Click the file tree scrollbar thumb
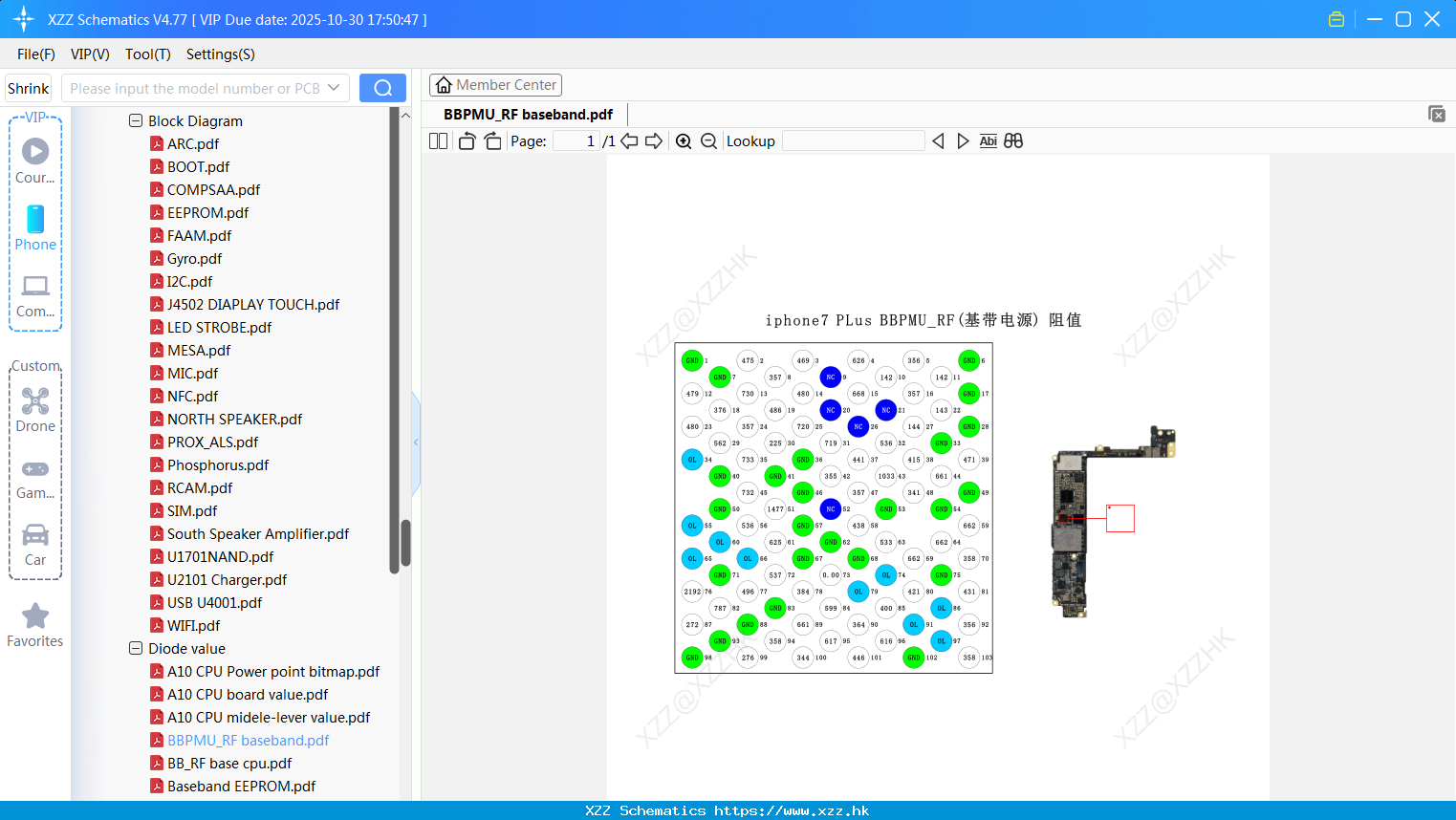Image resolution: width=1456 pixels, height=820 pixels. pos(405,542)
